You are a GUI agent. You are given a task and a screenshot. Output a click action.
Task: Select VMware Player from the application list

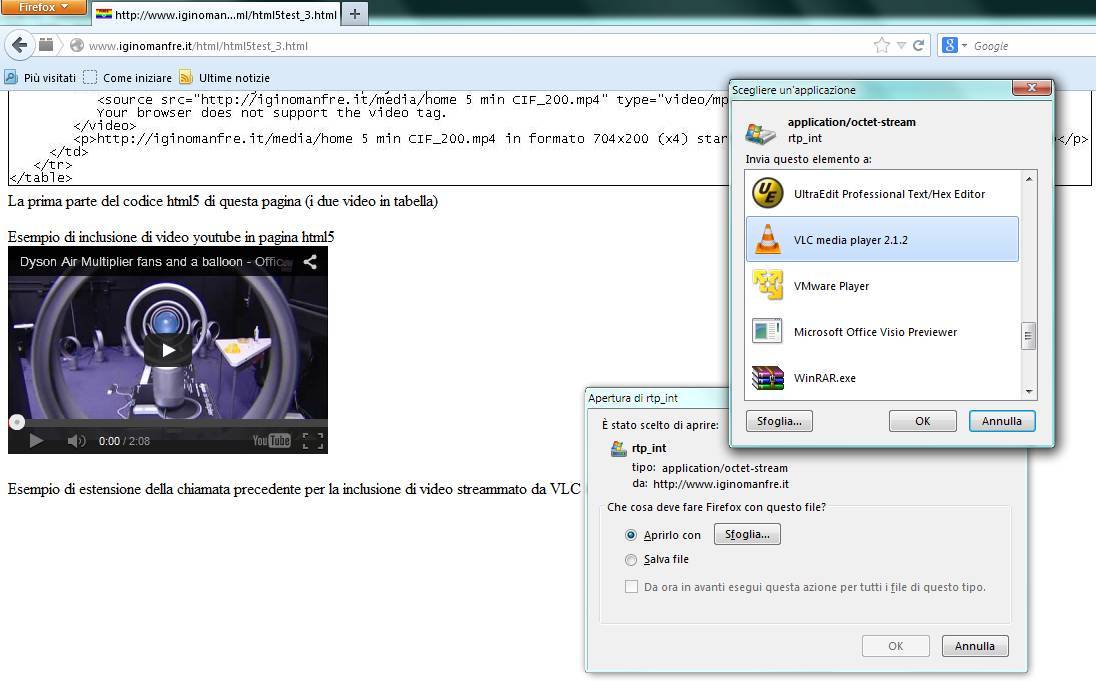coord(882,286)
